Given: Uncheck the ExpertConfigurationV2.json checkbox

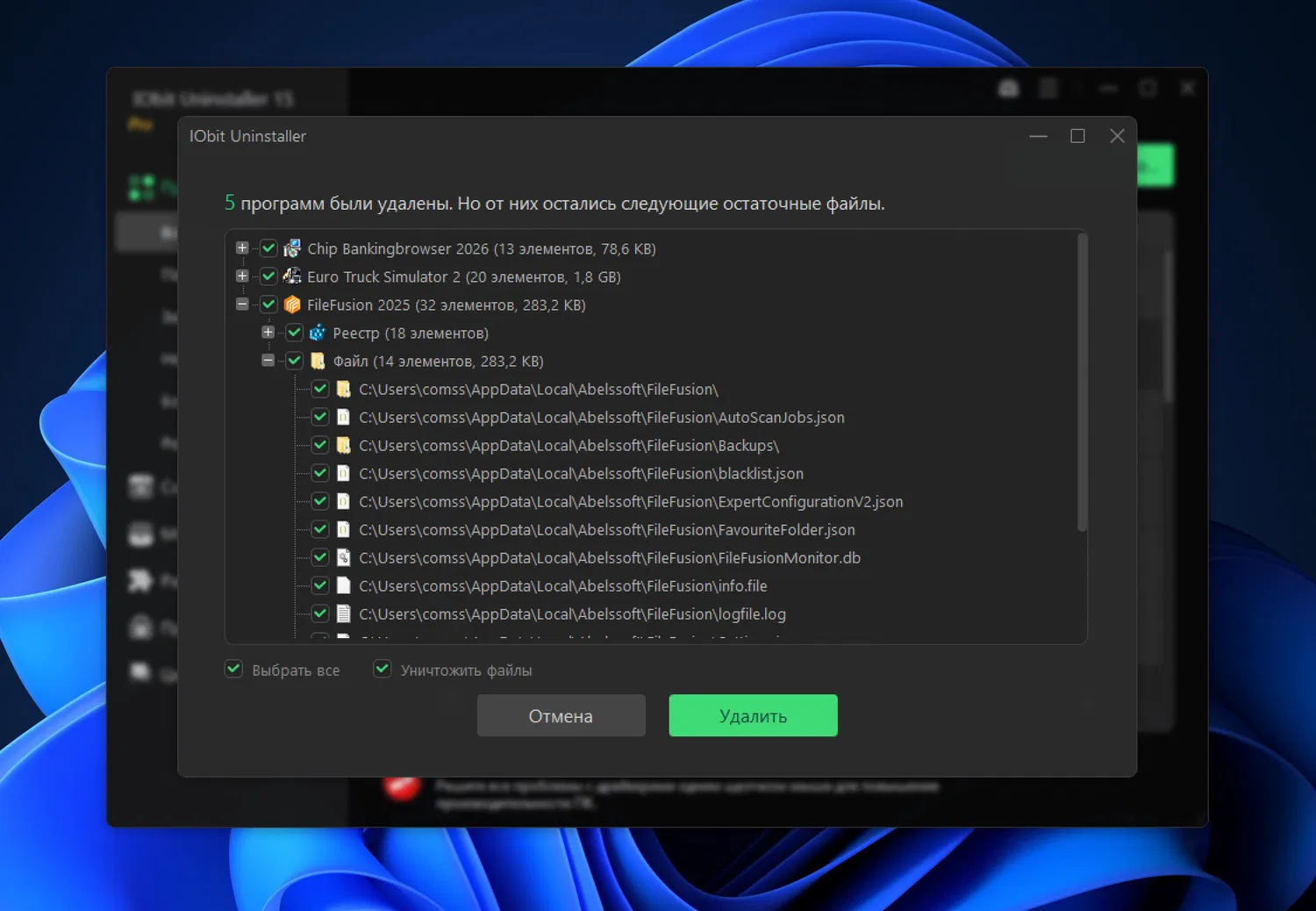Looking at the screenshot, I should [x=320, y=501].
